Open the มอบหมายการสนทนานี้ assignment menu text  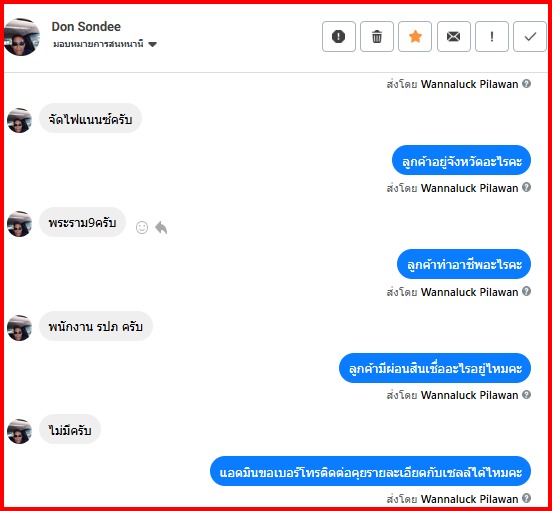98,44
